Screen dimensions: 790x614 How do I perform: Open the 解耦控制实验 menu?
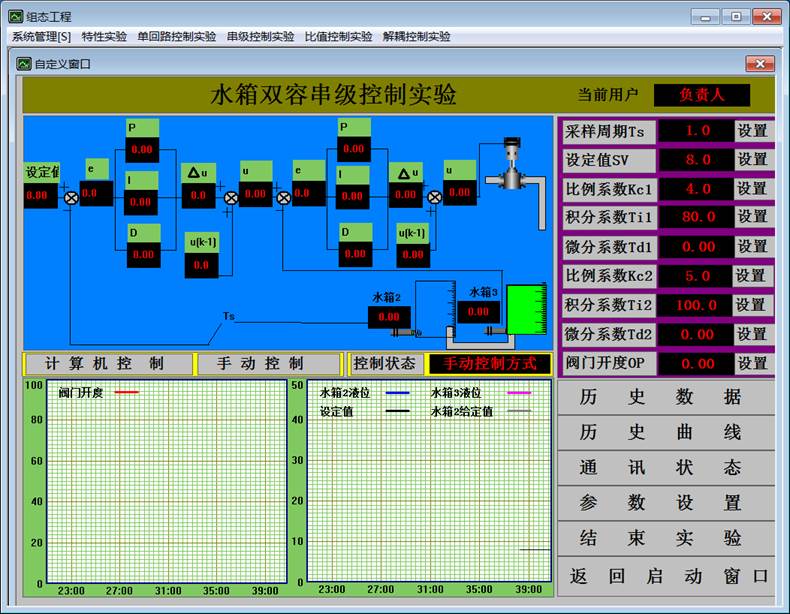click(x=416, y=37)
